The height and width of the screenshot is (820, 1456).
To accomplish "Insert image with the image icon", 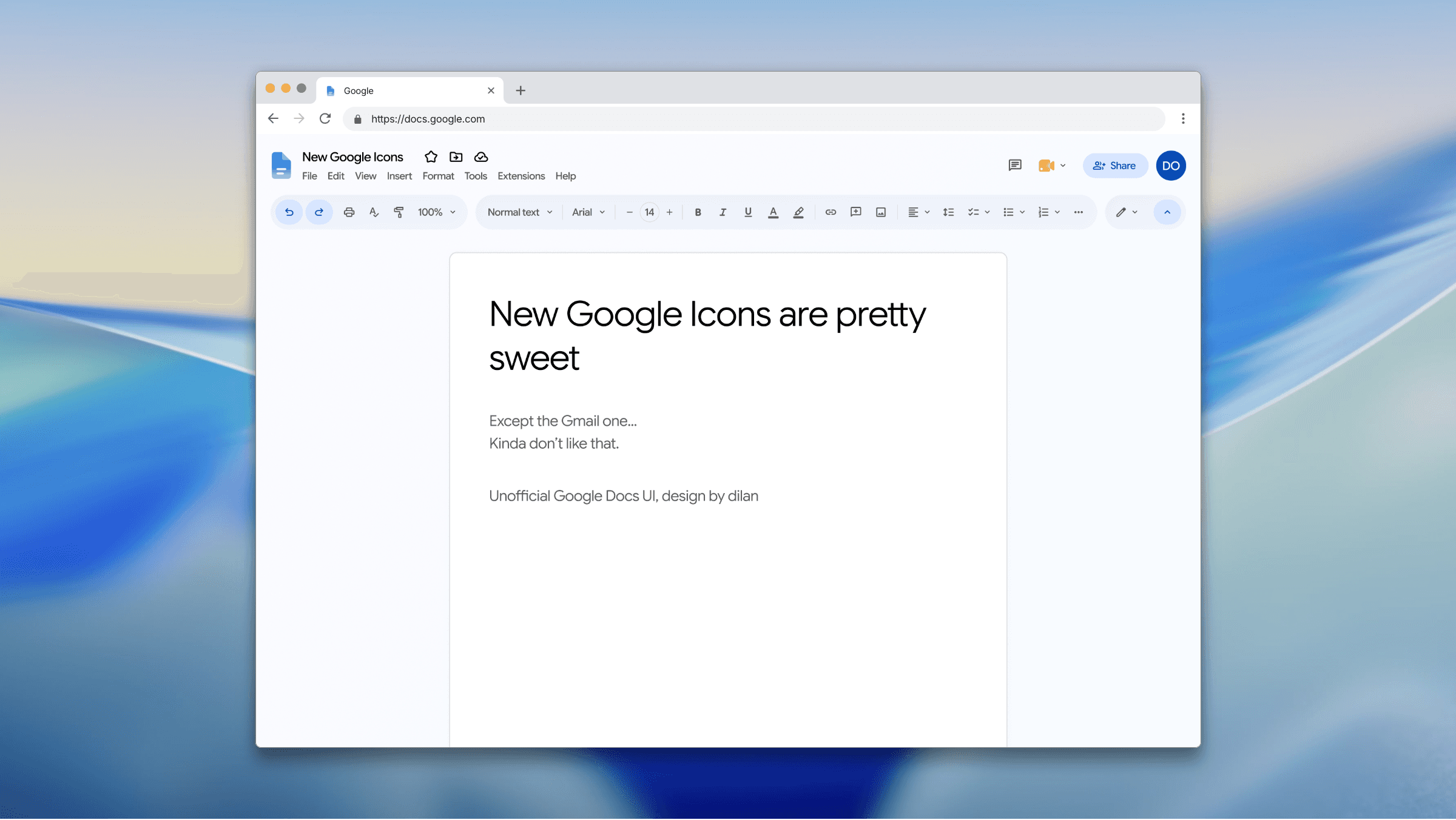I will tap(881, 212).
